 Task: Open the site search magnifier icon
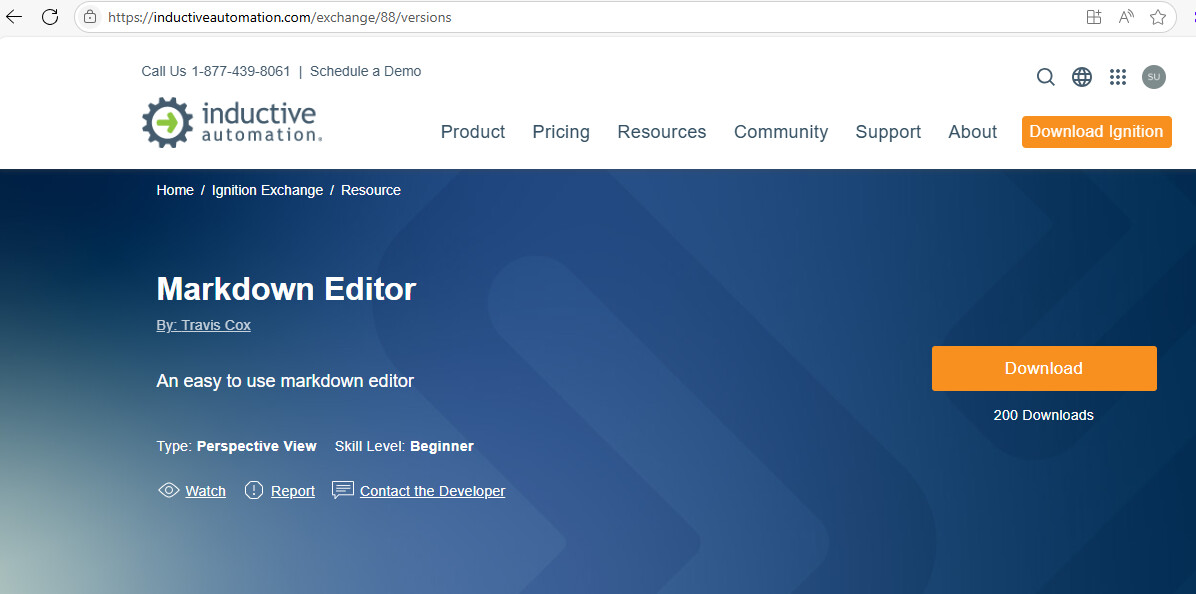point(1046,77)
